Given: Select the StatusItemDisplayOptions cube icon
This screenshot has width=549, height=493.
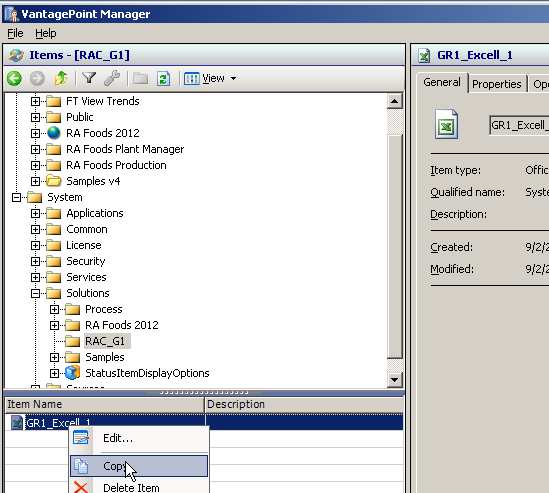Looking at the screenshot, I should point(72,373).
